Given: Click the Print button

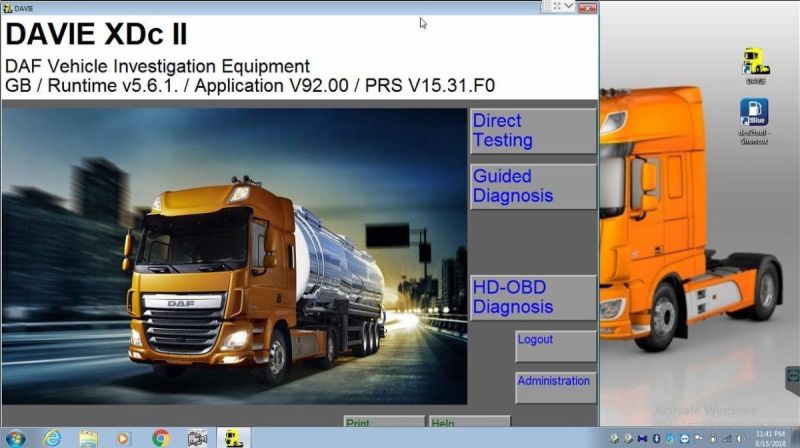Looking at the screenshot, I should pyautogui.click(x=384, y=421).
